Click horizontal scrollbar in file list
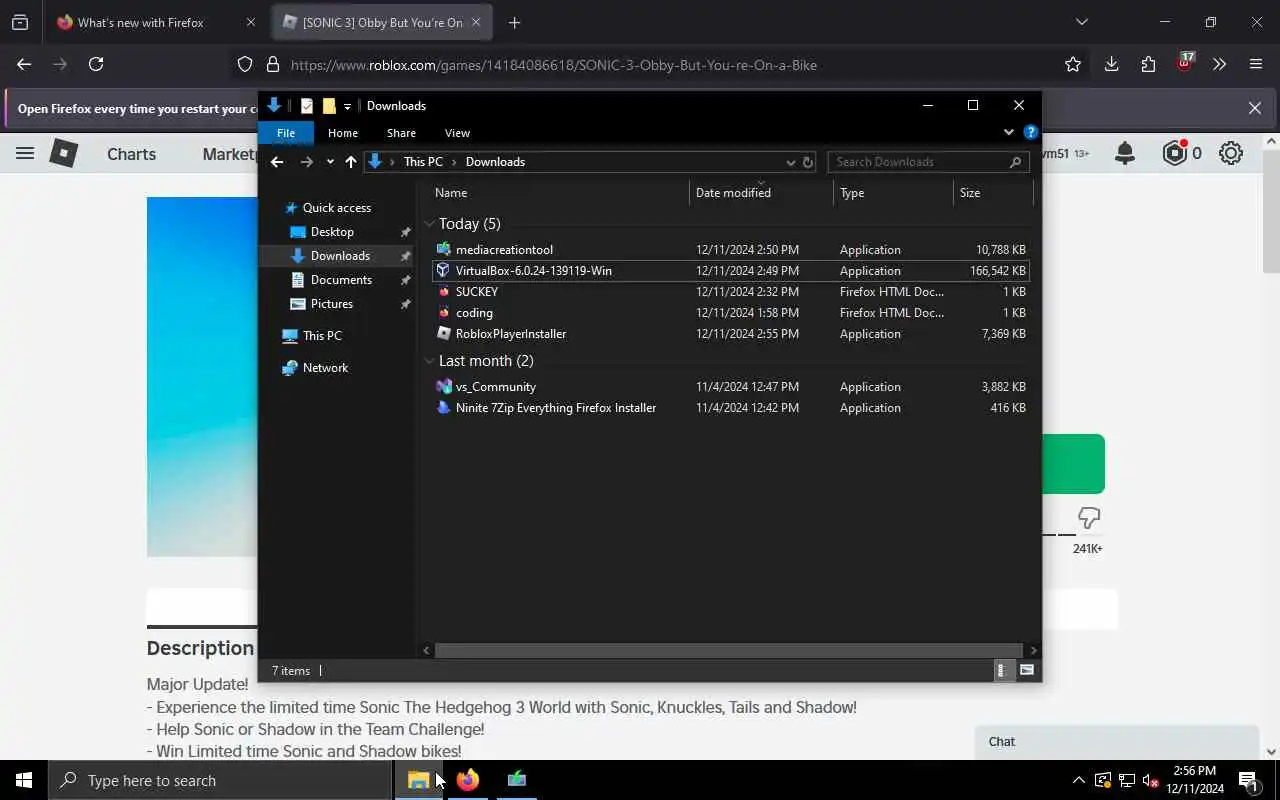 click(x=730, y=650)
